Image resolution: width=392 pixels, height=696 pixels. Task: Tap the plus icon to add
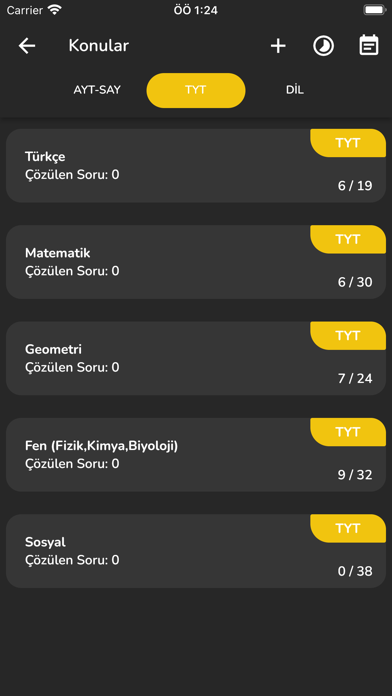tap(278, 46)
